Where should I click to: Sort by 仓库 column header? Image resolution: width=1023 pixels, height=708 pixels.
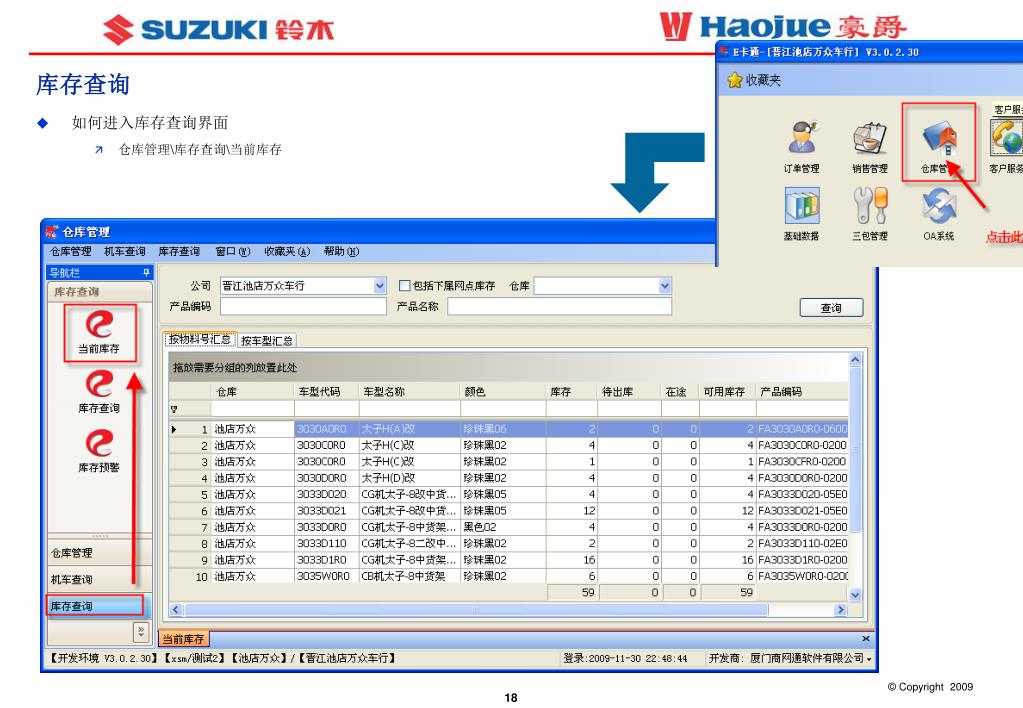[x=252, y=392]
